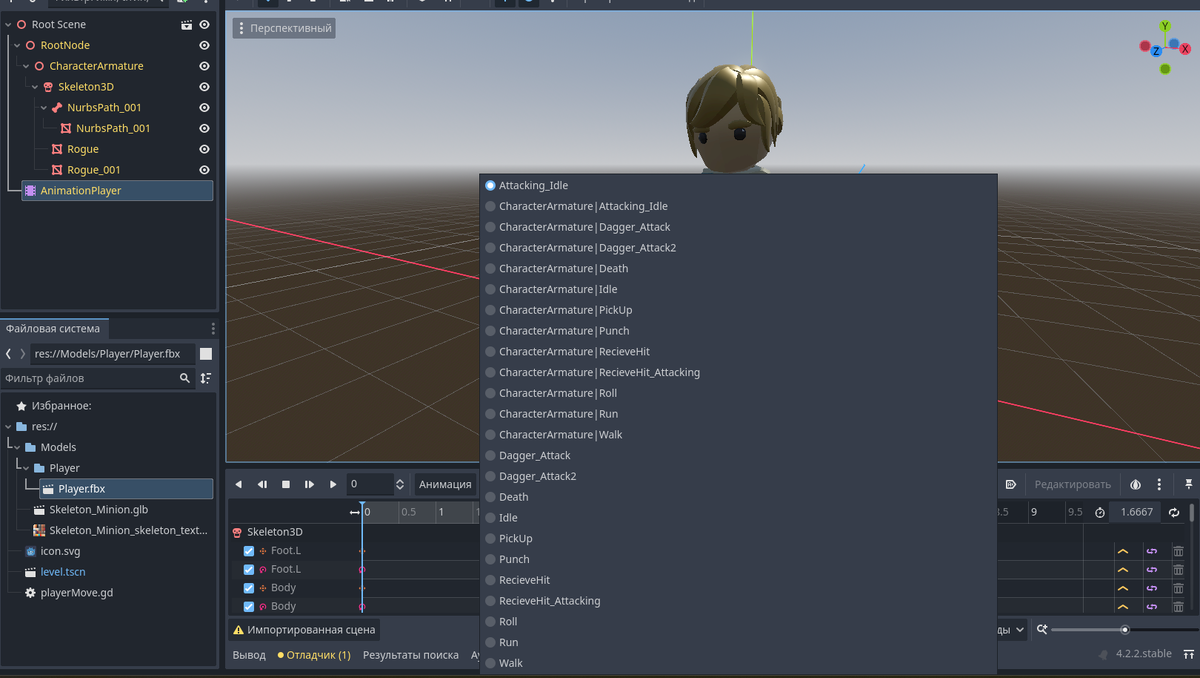This screenshot has width=1200, height=678.
Task: Pin the AnimationPlayer panel
Action: coord(1189,484)
